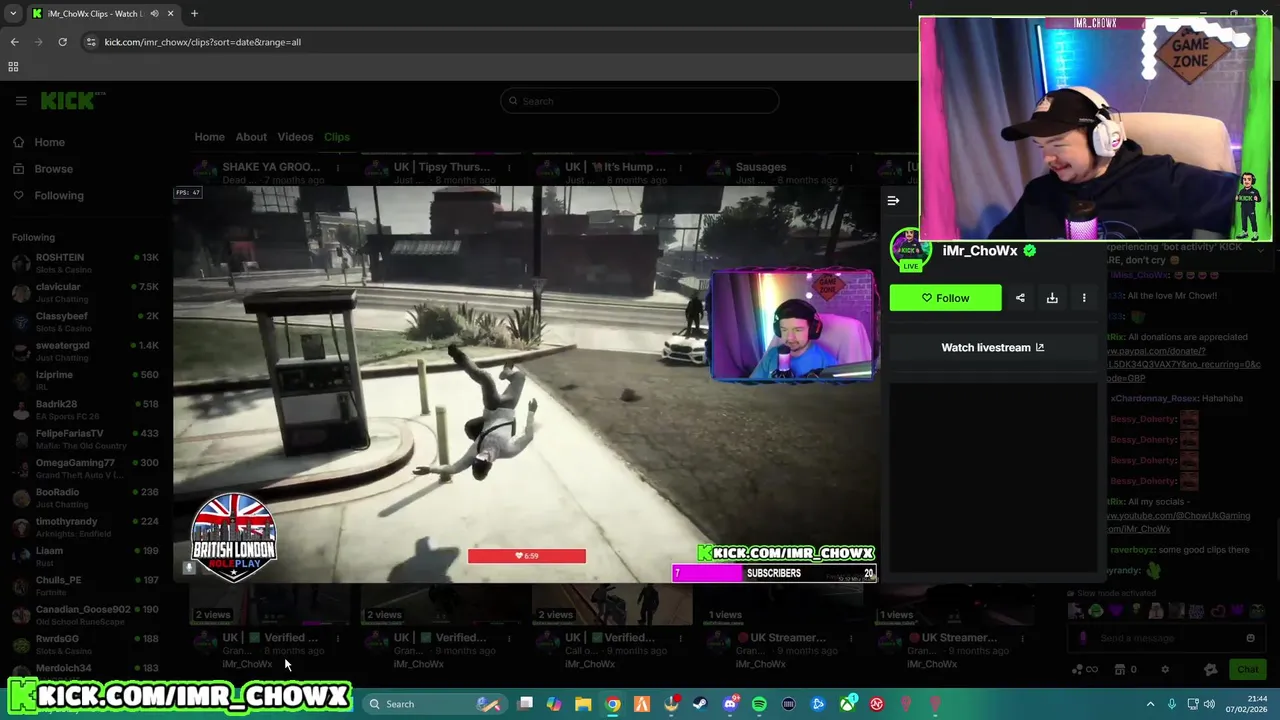
Task: Open the Sausages clip title
Action: click(761, 167)
